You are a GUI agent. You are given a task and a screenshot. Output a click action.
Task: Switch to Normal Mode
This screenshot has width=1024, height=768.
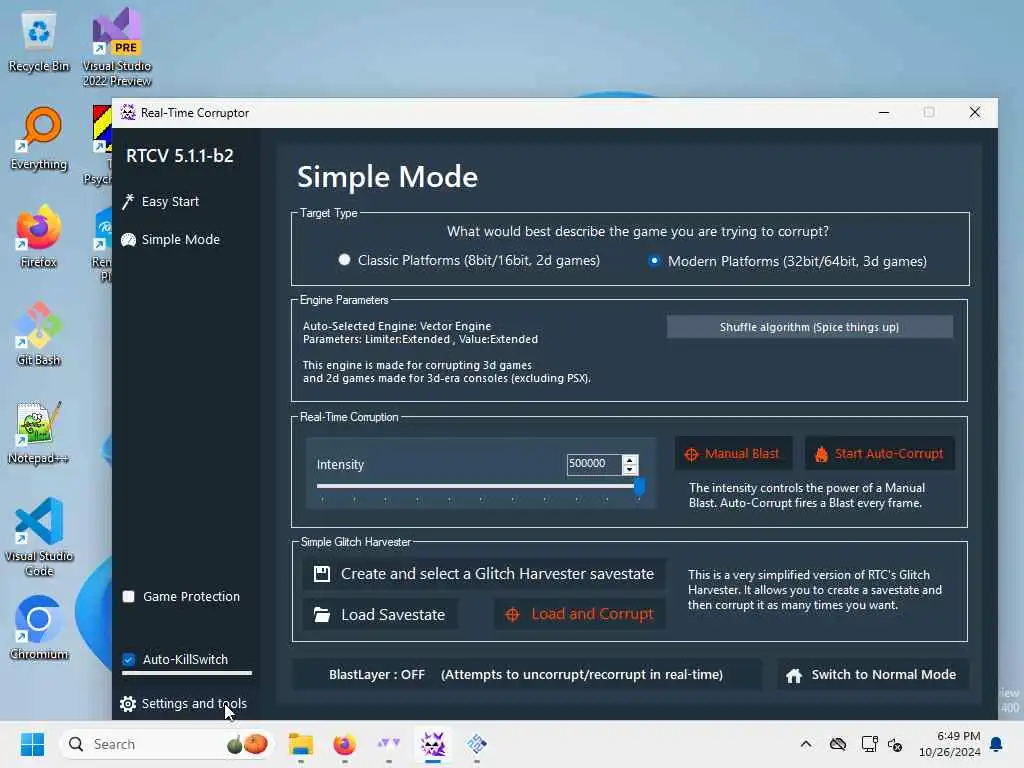[x=872, y=675]
